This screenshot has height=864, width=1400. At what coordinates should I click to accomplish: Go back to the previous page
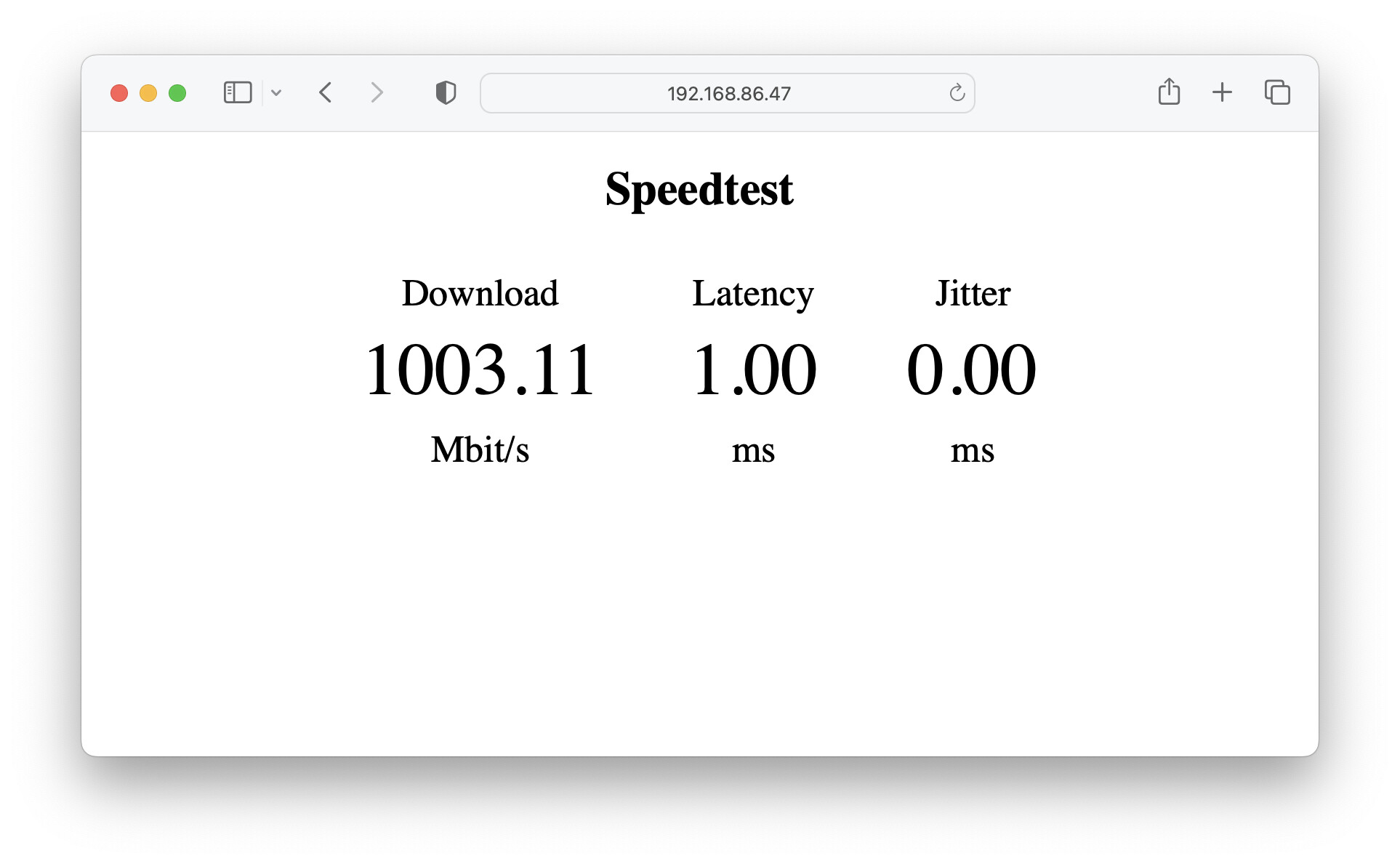tap(326, 93)
